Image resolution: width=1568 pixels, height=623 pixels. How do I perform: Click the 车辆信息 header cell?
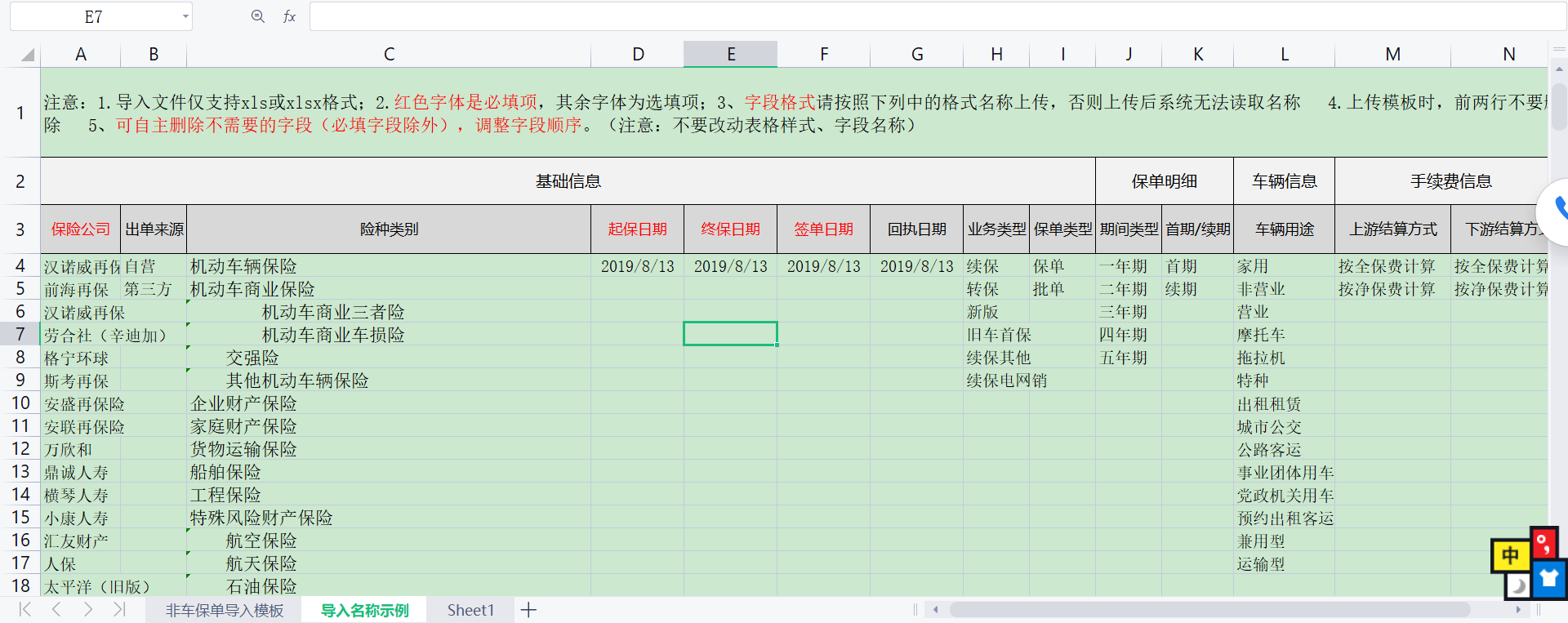pos(1285,181)
